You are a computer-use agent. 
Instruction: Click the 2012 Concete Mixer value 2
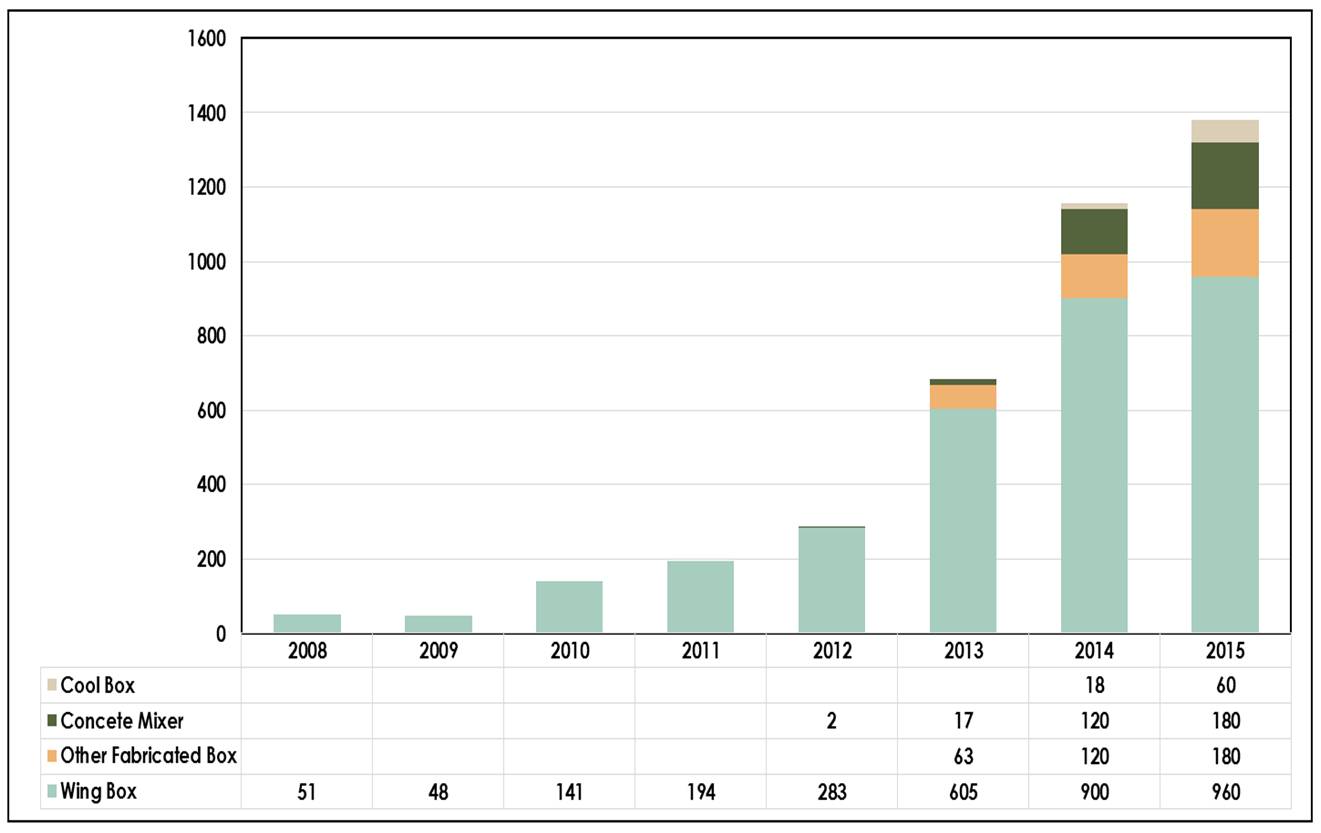[831, 721]
